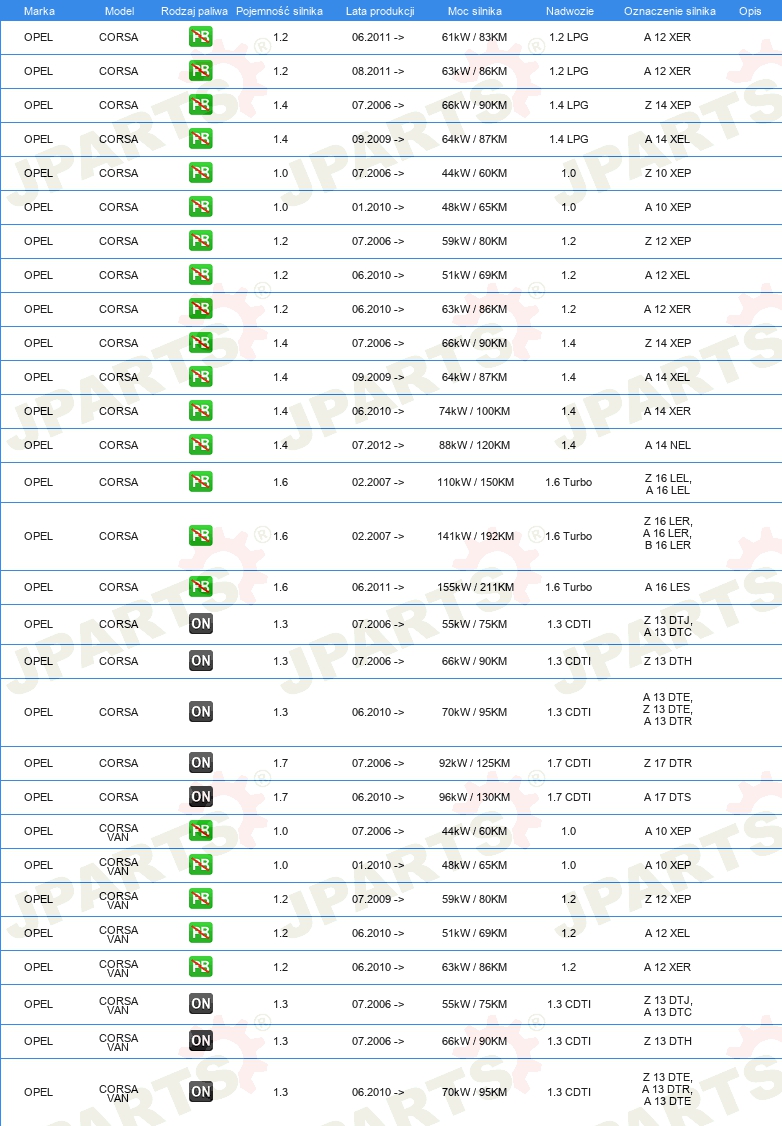
Task: Click petrol icon in CORSA VAN 48kW / 65KM row
Action: coord(200,865)
